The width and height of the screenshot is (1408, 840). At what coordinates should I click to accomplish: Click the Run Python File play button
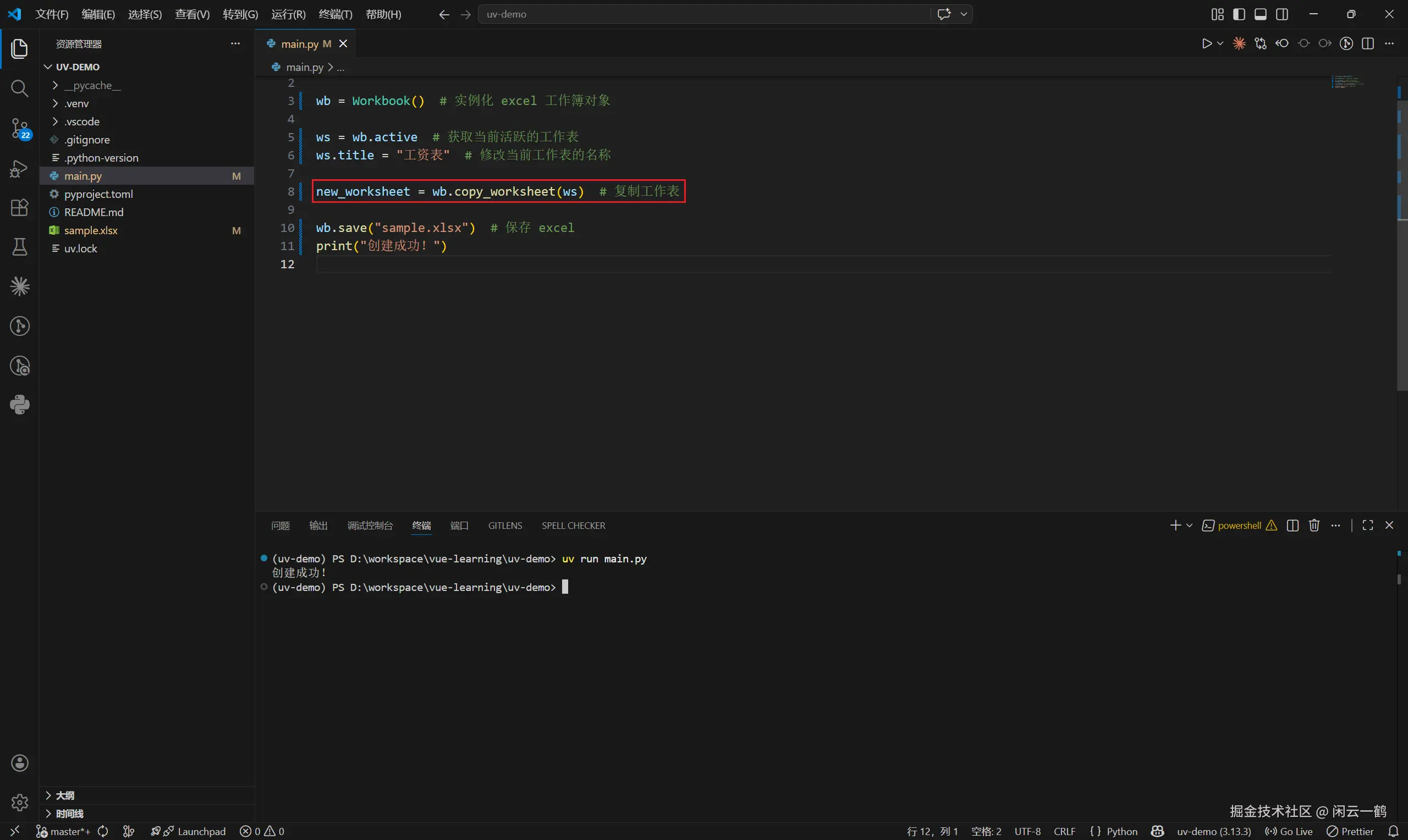pos(1207,43)
